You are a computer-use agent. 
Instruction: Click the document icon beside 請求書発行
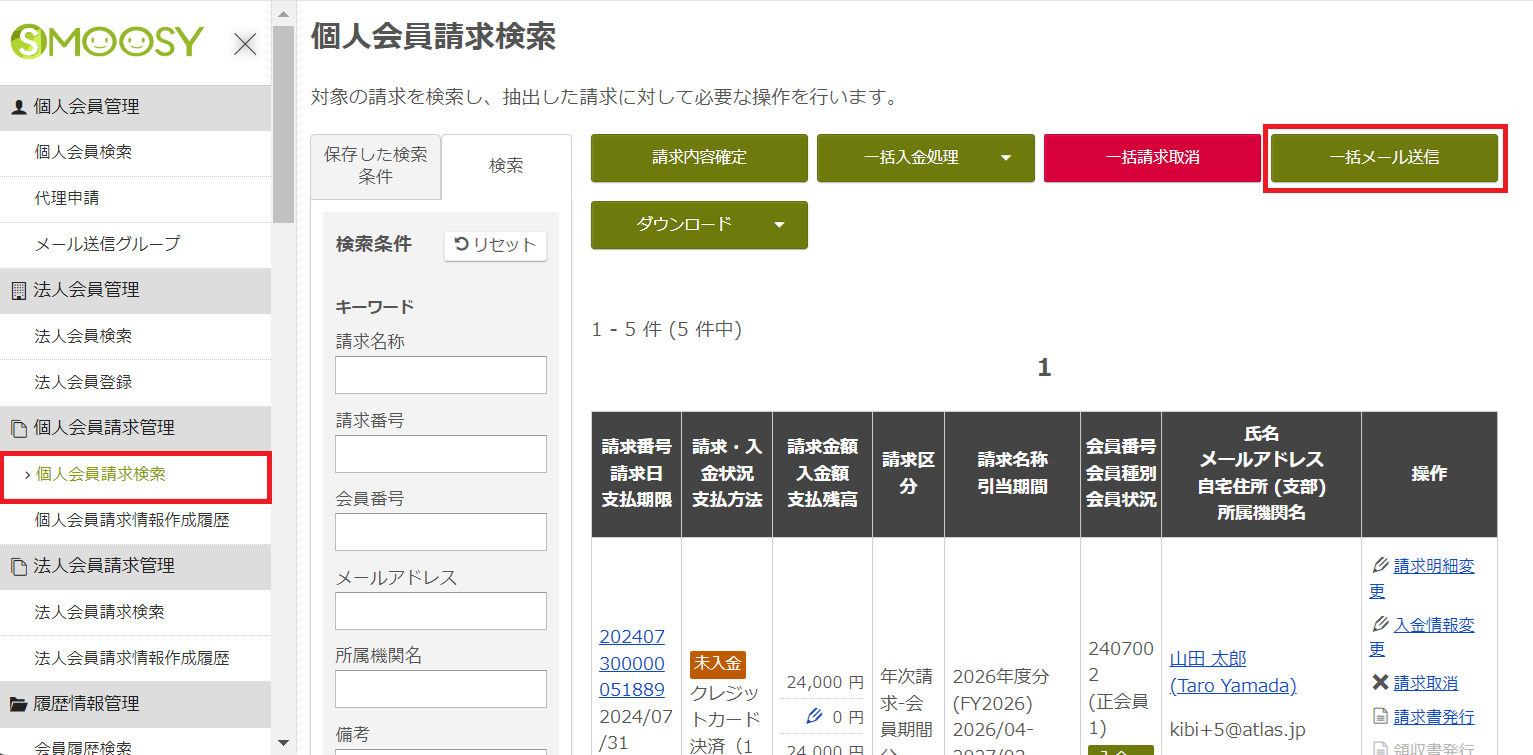[x=1379, y=714]
